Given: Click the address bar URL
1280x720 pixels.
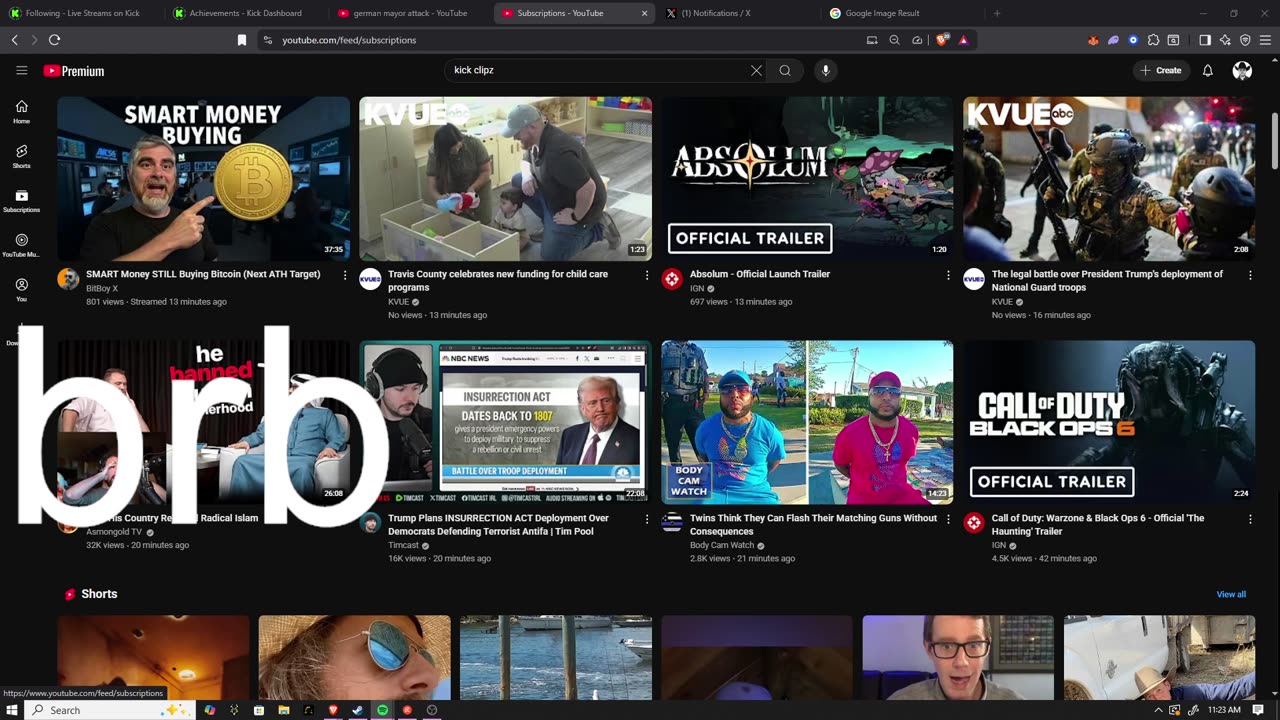Looking at the screenshot, I should coord(349,40).
